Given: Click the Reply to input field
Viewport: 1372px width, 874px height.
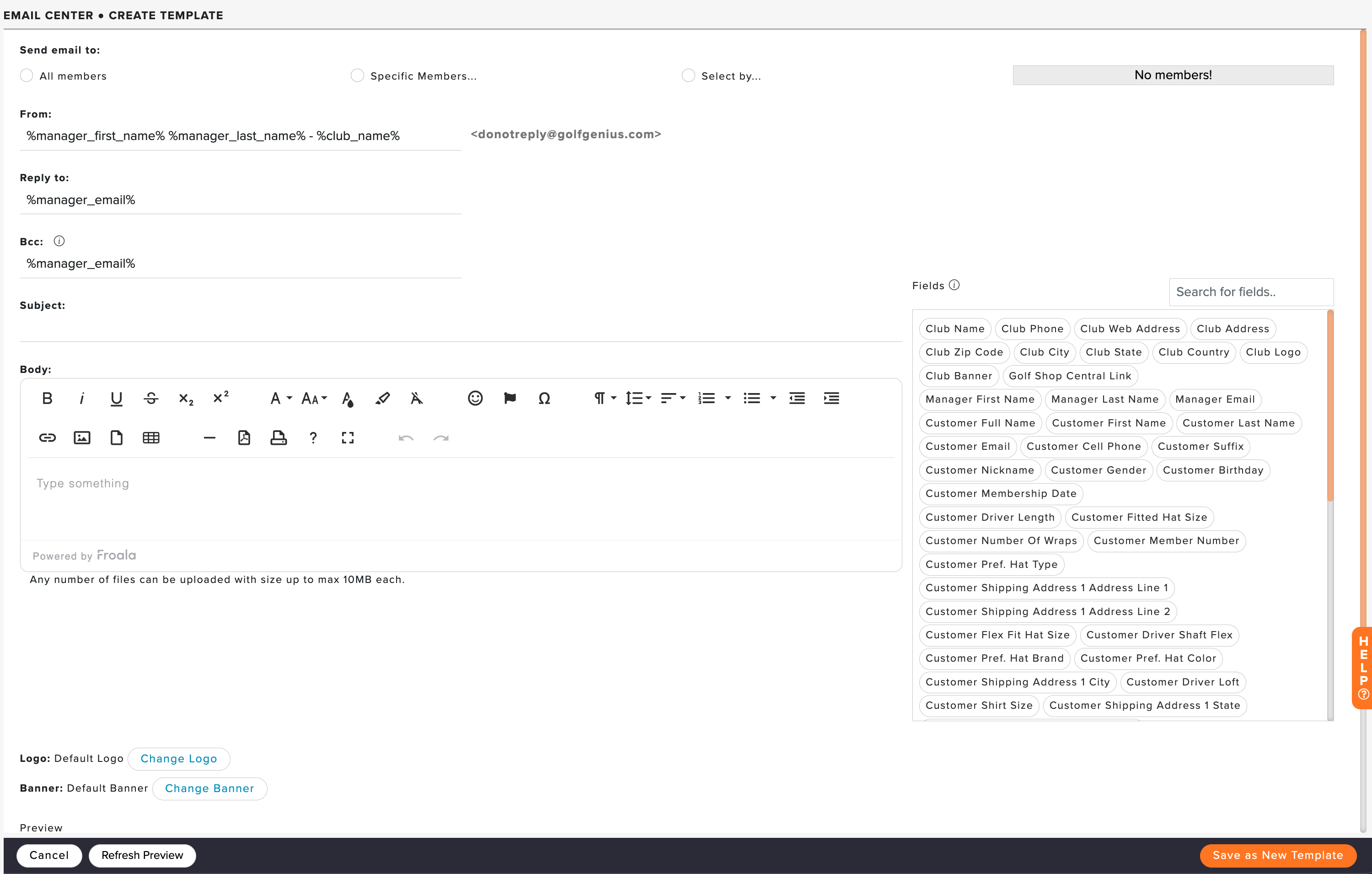Looking at the screenshot, I should pos(240,200).
